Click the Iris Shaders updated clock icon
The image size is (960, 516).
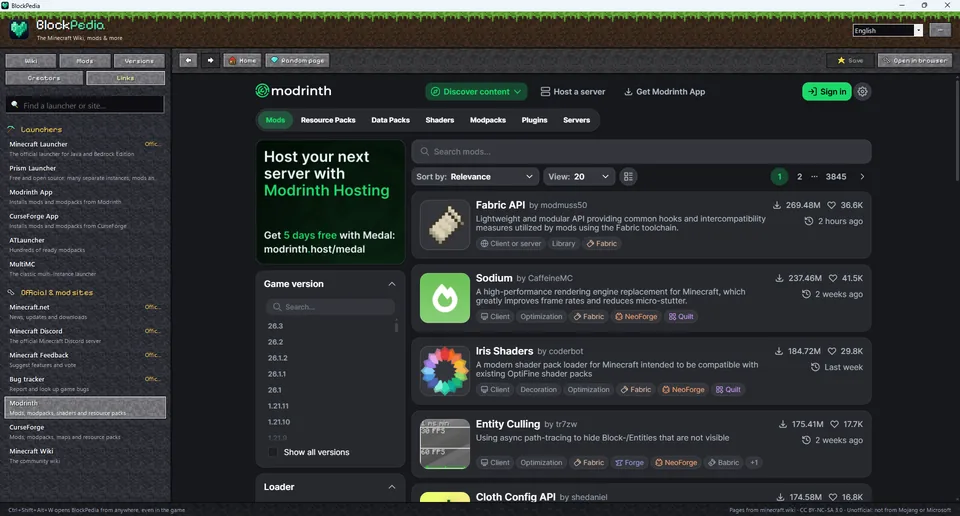[816, 367]
